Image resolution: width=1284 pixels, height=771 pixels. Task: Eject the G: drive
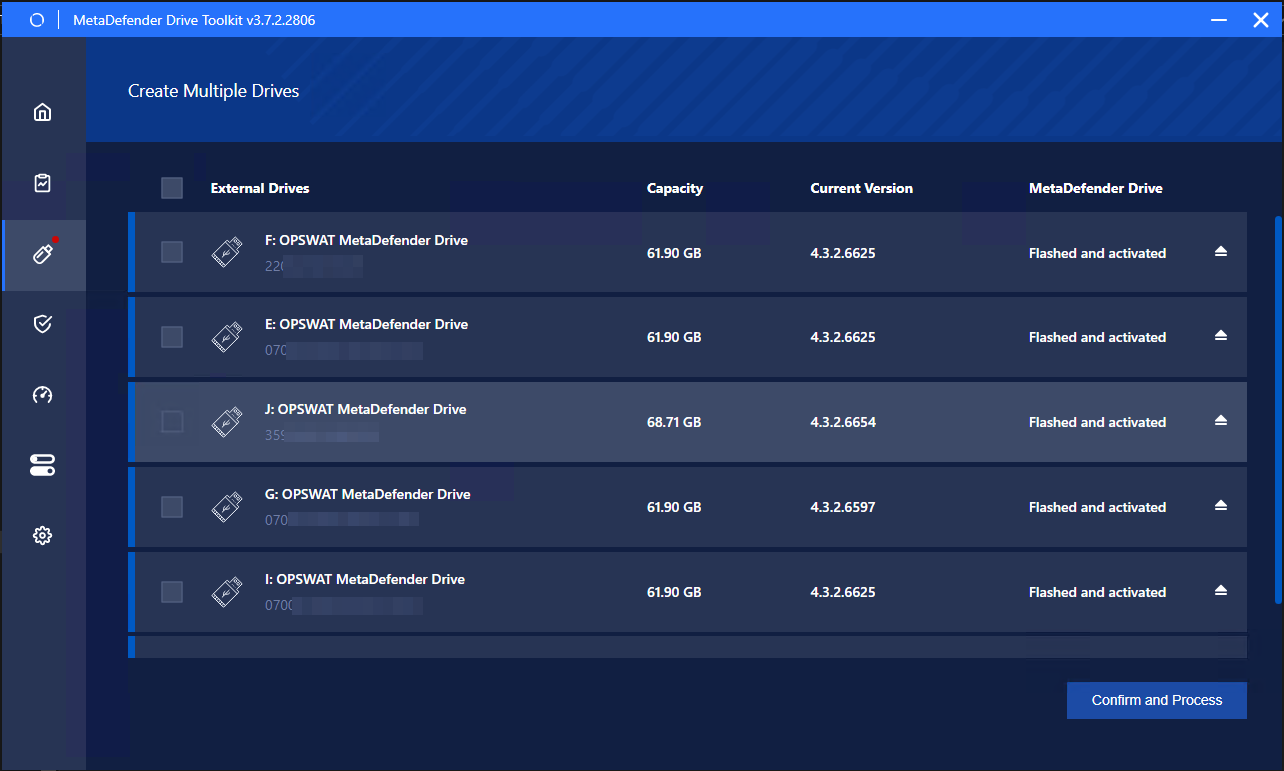pyautogui.click(x=1221, y=506)
